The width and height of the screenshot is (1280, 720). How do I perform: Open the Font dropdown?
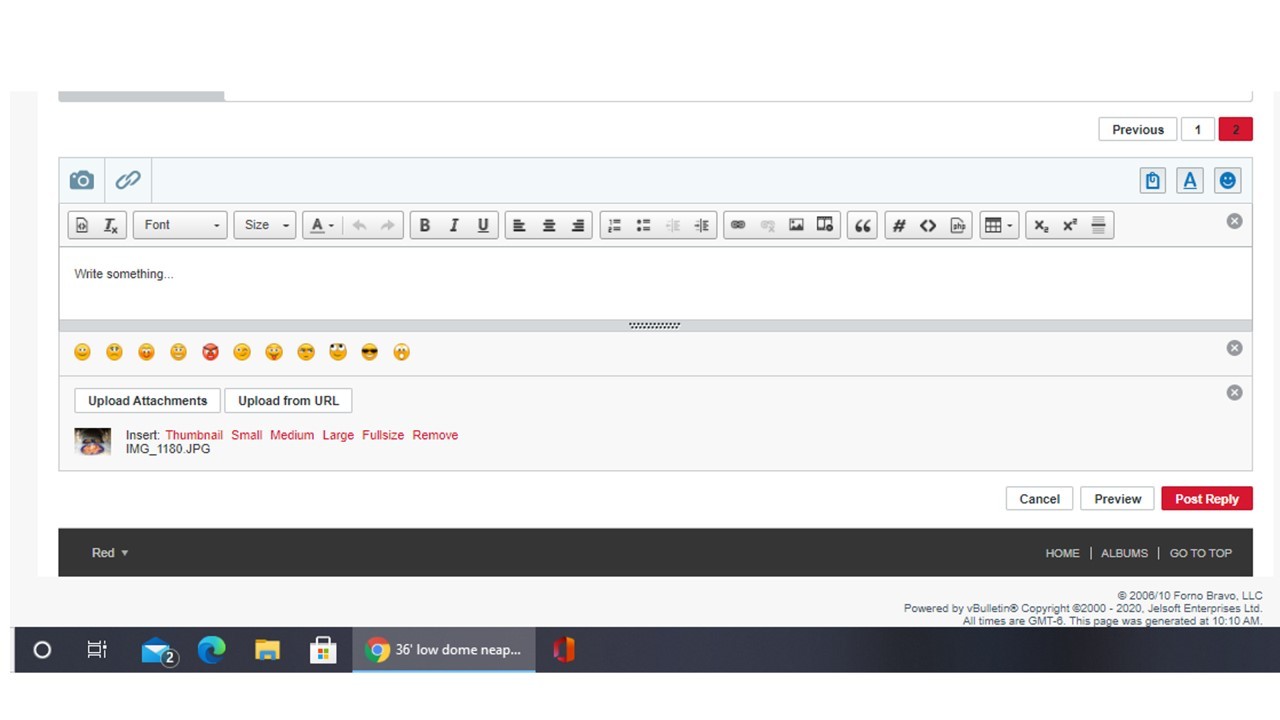(180, 225)
